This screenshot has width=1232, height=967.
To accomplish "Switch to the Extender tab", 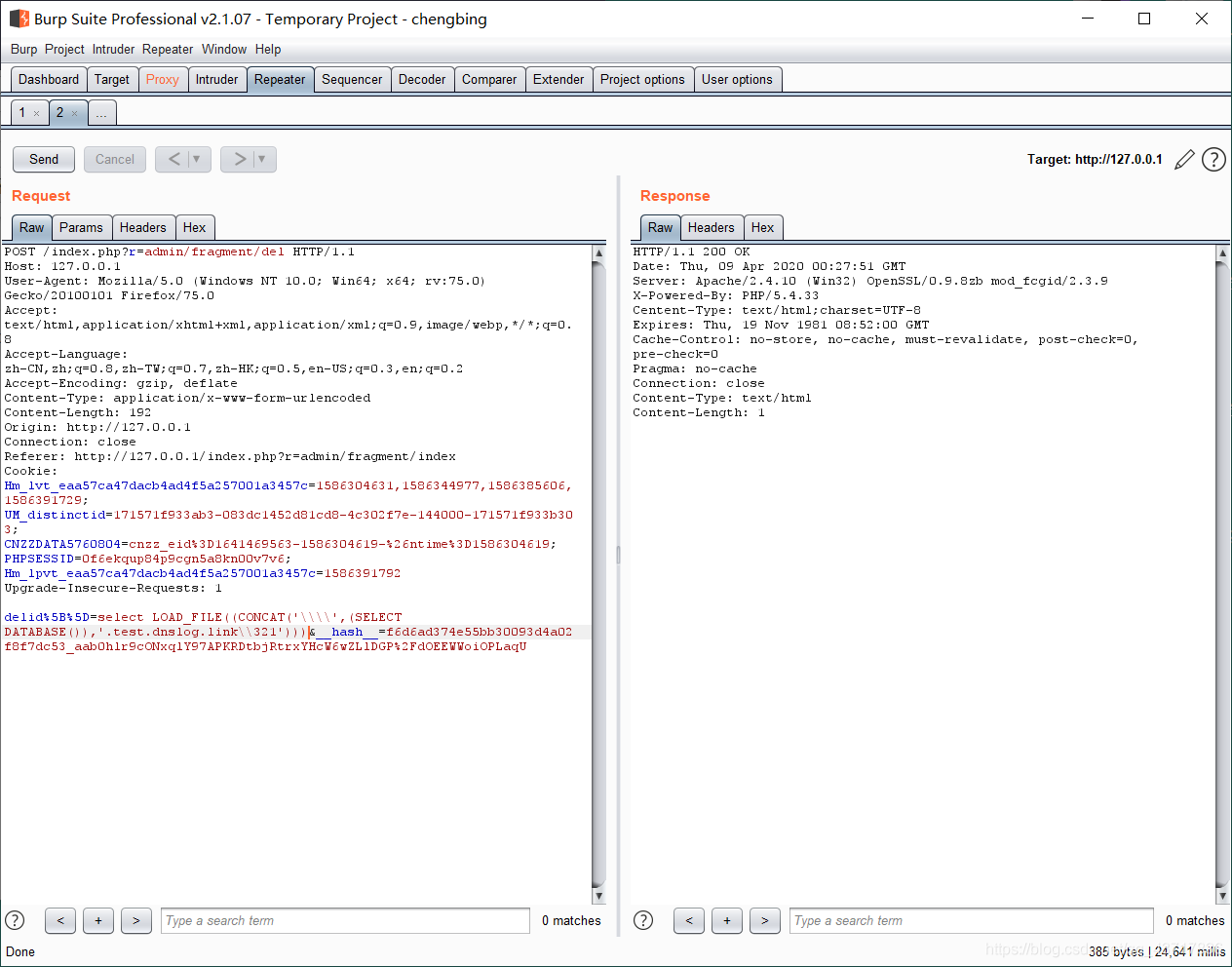I will click(558, 80).
